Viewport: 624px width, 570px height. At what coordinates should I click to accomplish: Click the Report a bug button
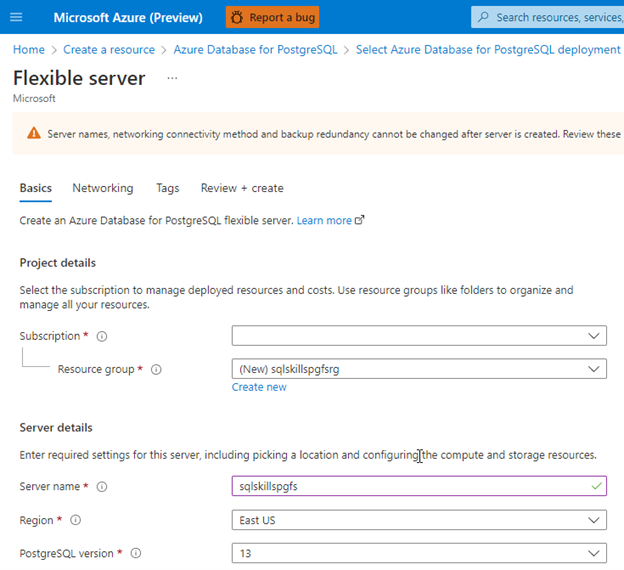pyautogui.click(x=272, y=17)
